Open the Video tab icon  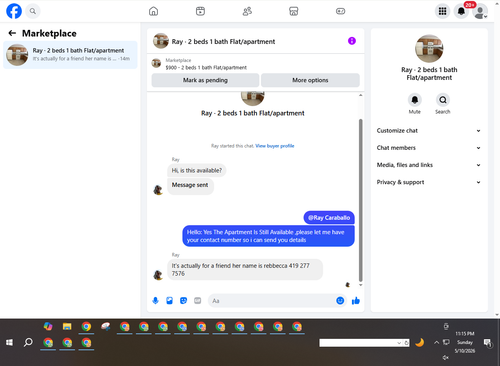click(x=200, y=11)
